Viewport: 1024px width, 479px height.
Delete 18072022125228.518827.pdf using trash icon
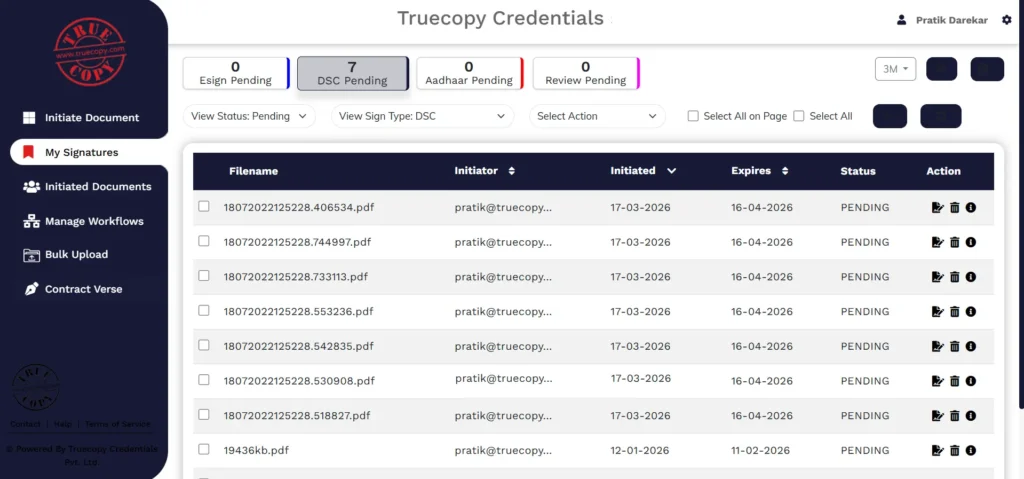[954, 416]
